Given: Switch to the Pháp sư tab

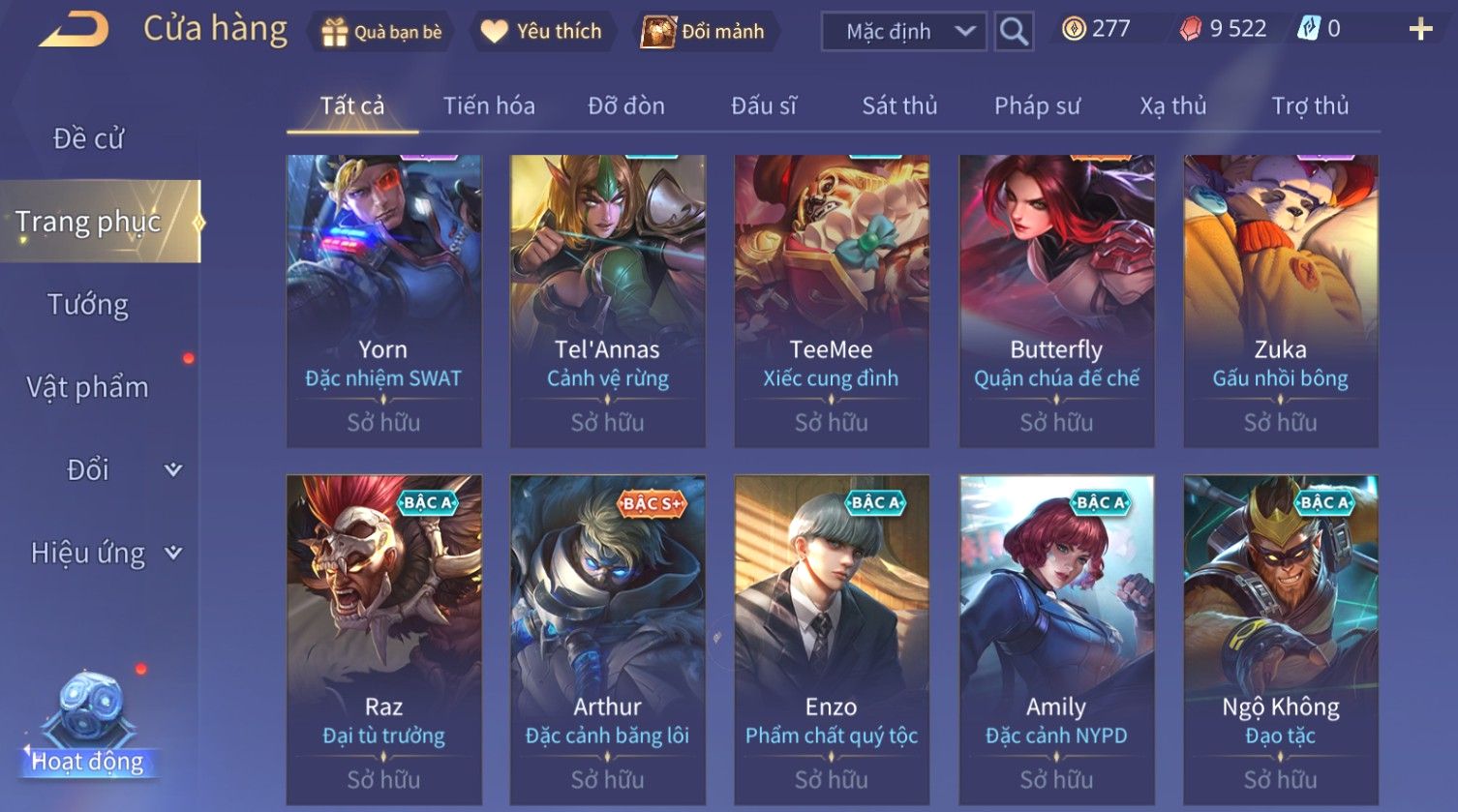Looking at the screenshot, I should pyautogui.click(x=1037, y=105).
